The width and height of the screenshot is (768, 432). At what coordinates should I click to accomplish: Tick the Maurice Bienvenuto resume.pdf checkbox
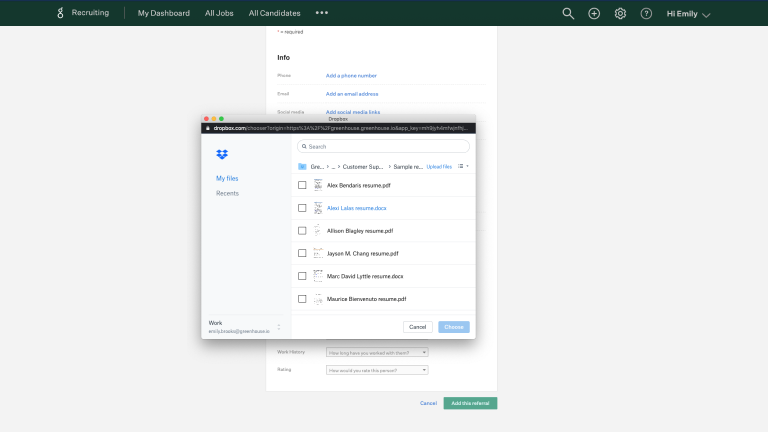(302, 298)
